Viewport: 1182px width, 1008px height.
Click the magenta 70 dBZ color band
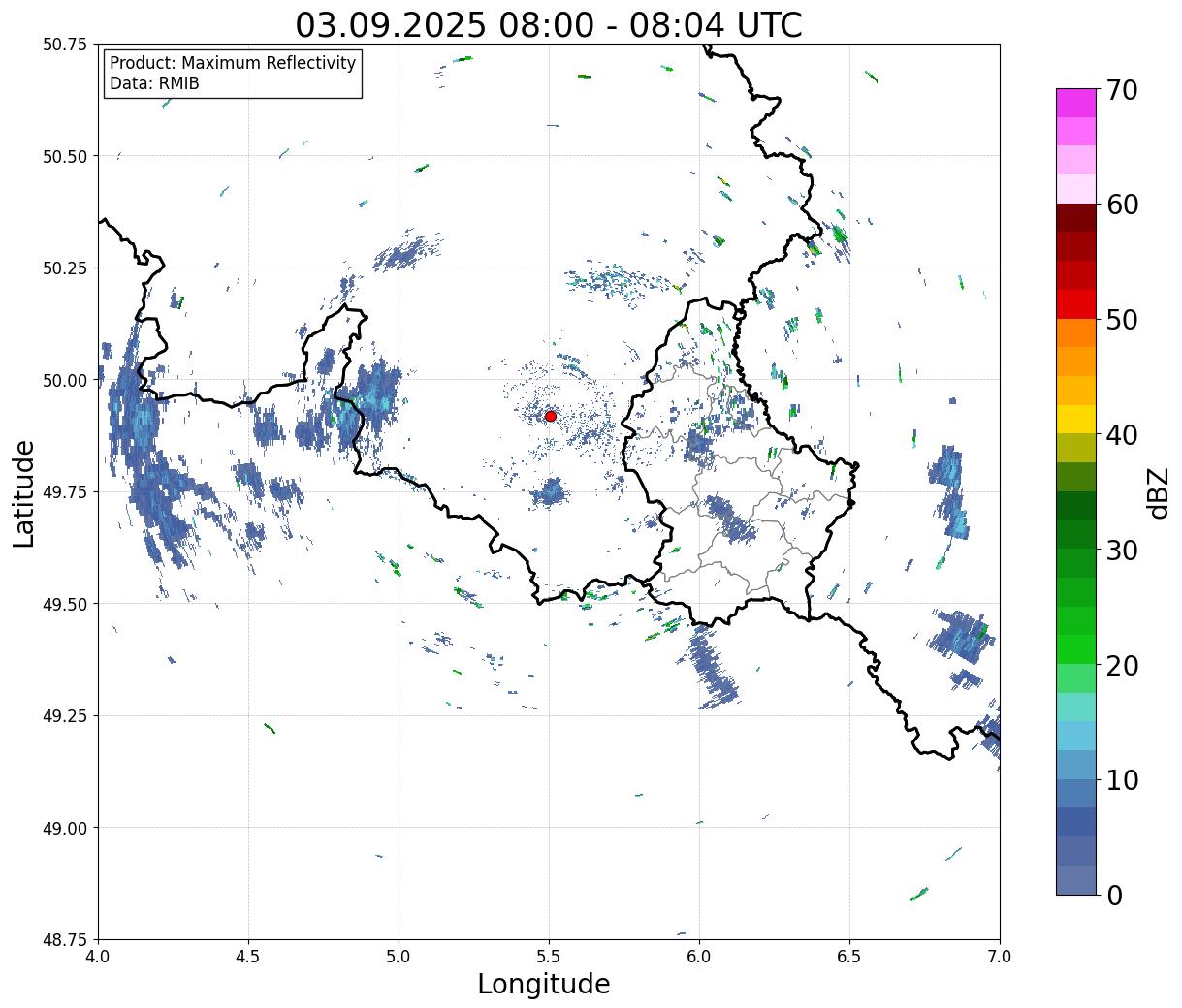click(1076, 103)
